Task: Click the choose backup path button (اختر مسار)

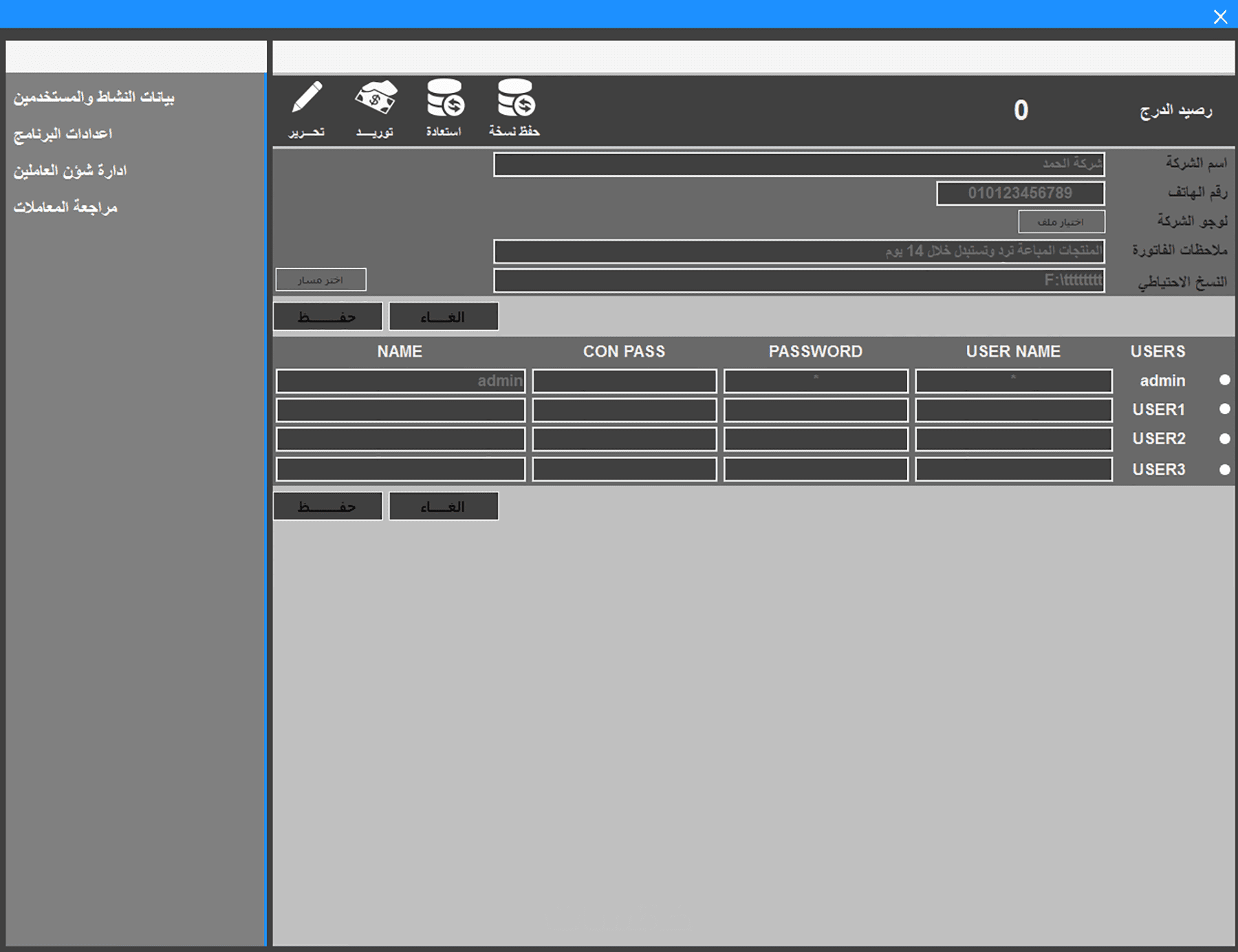Action: coord(321,279)
